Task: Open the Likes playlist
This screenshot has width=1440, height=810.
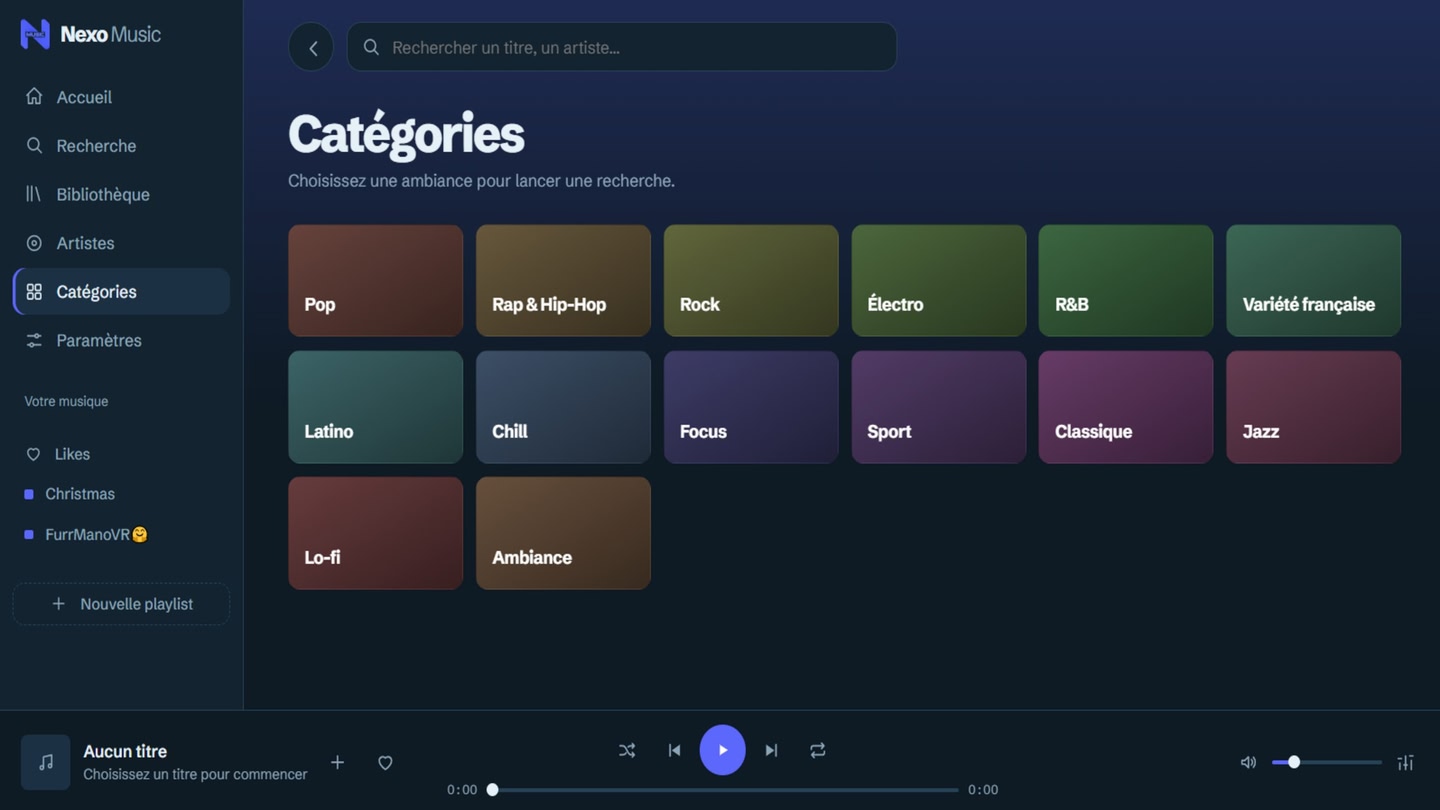Action: (121, 454)
